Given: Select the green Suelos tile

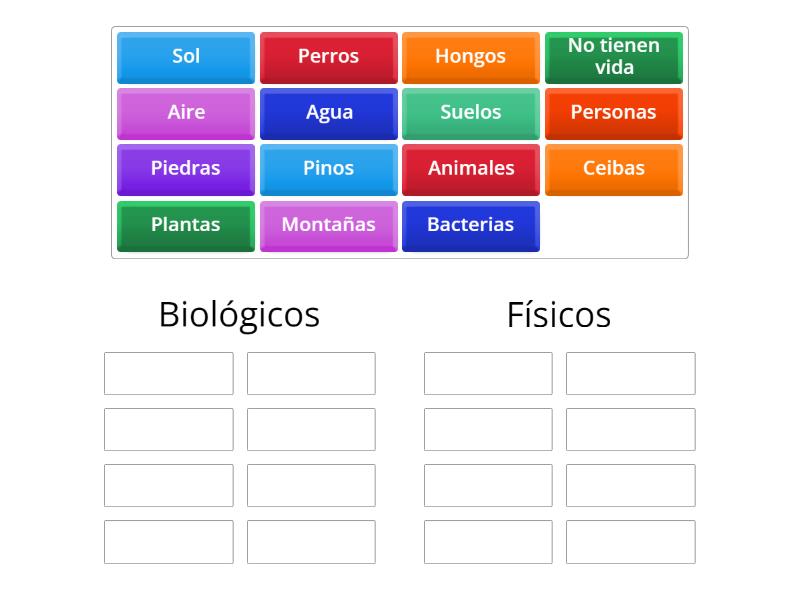Looking at the screenshot, I should pos(471,114).
